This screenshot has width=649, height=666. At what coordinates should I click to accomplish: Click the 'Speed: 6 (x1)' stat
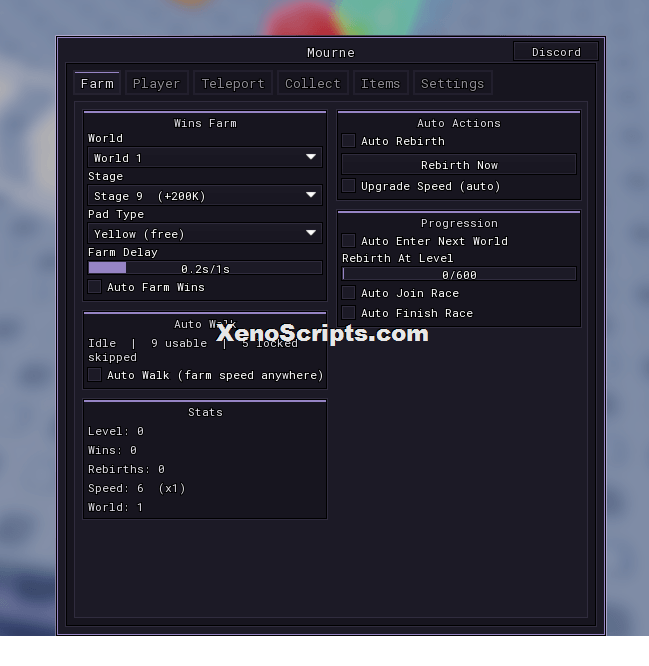(137, 488)
